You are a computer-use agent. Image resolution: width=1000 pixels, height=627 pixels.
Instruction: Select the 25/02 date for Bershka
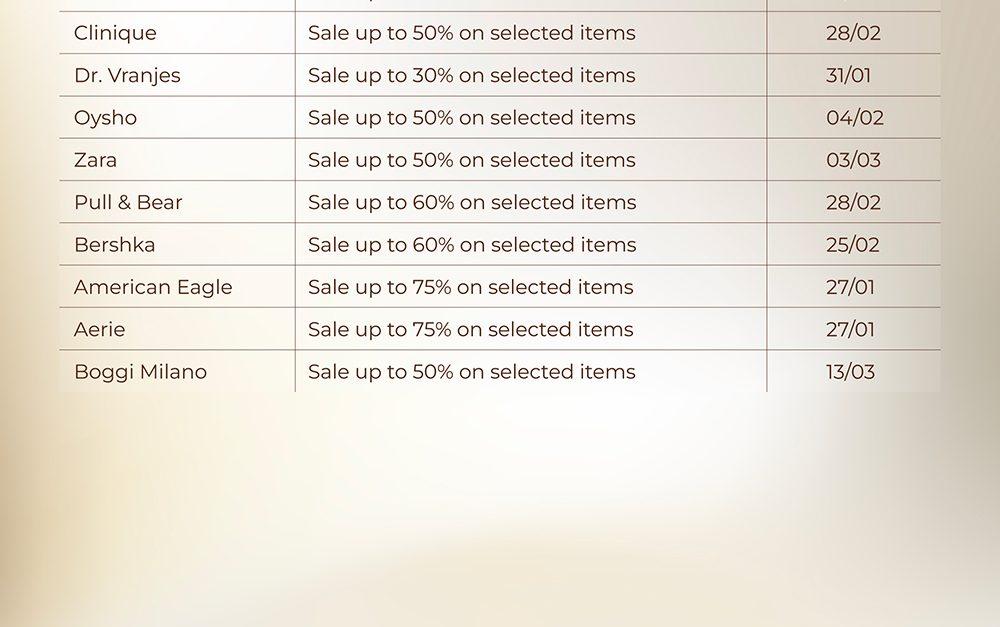tap(853, 245)
